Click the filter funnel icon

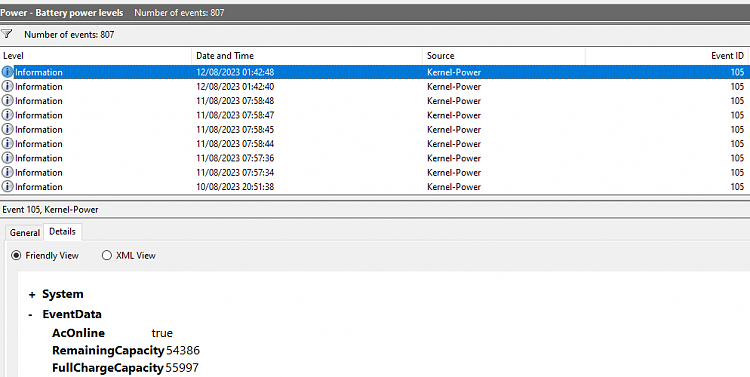click(x=7, y=34)
